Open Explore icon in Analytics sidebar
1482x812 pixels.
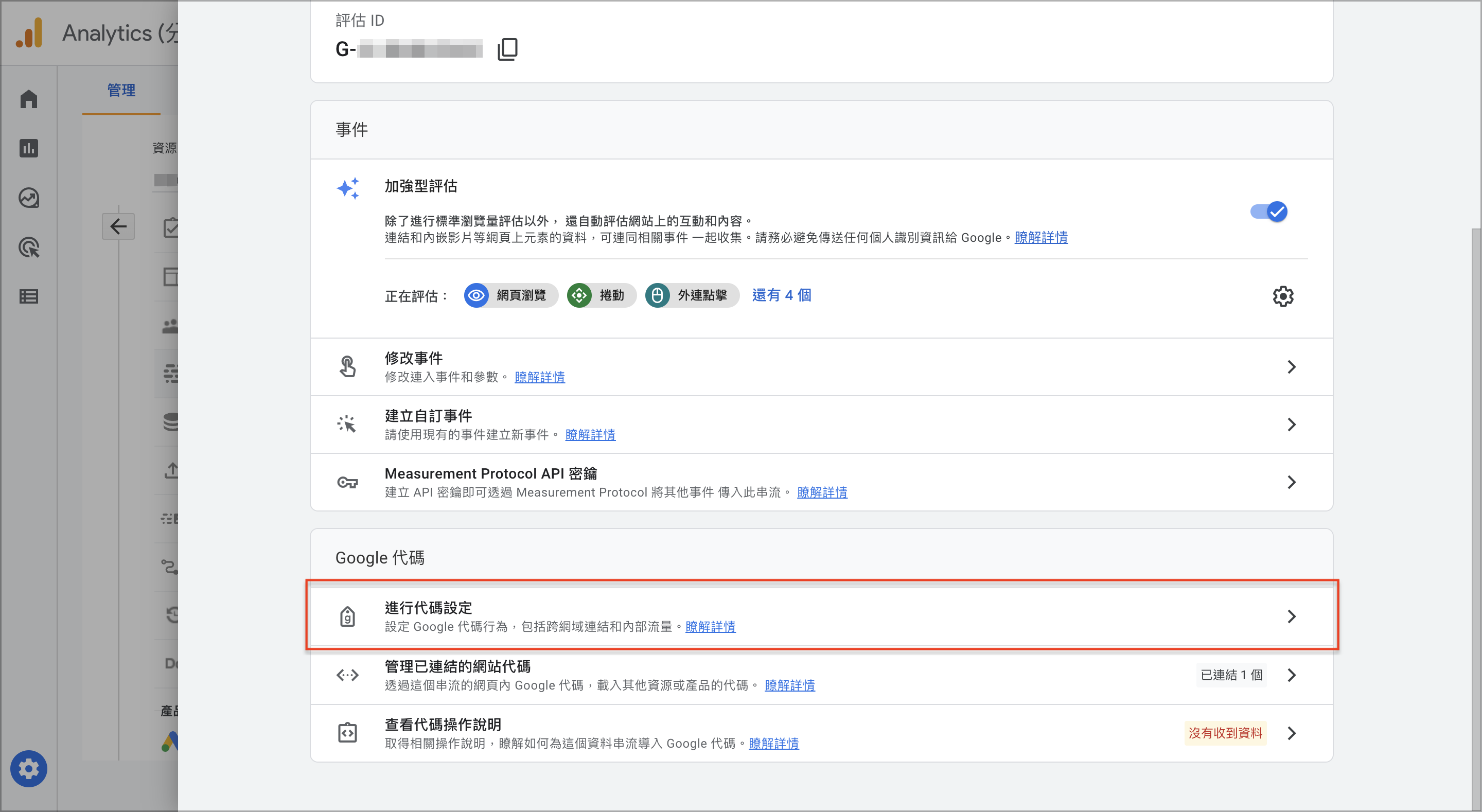click(x=29, y=198)
